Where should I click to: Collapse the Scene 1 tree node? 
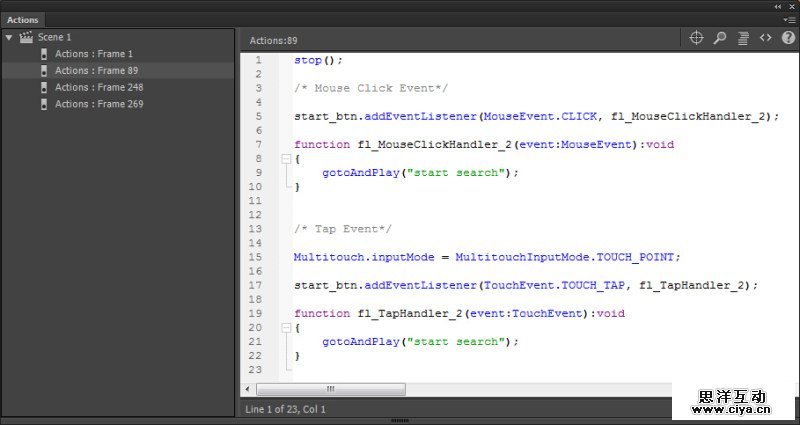(9, 37)
